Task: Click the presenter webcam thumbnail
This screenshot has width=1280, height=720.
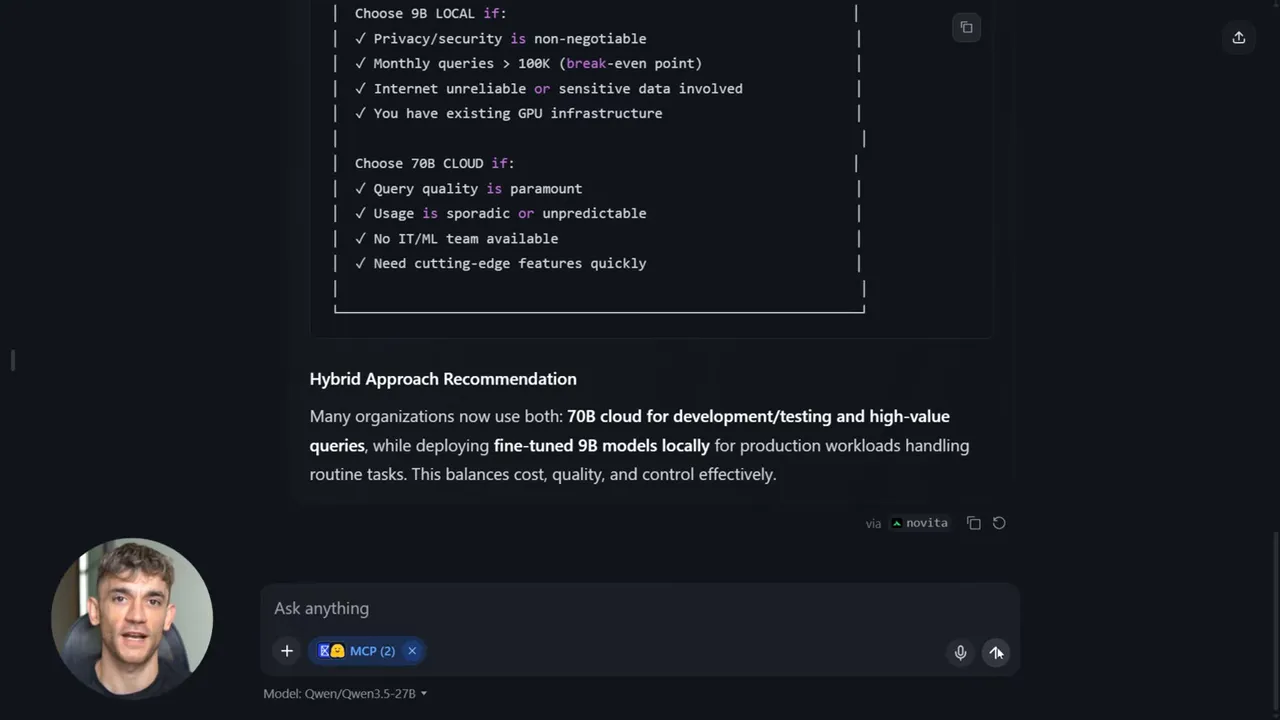Action: coord(132,618)
